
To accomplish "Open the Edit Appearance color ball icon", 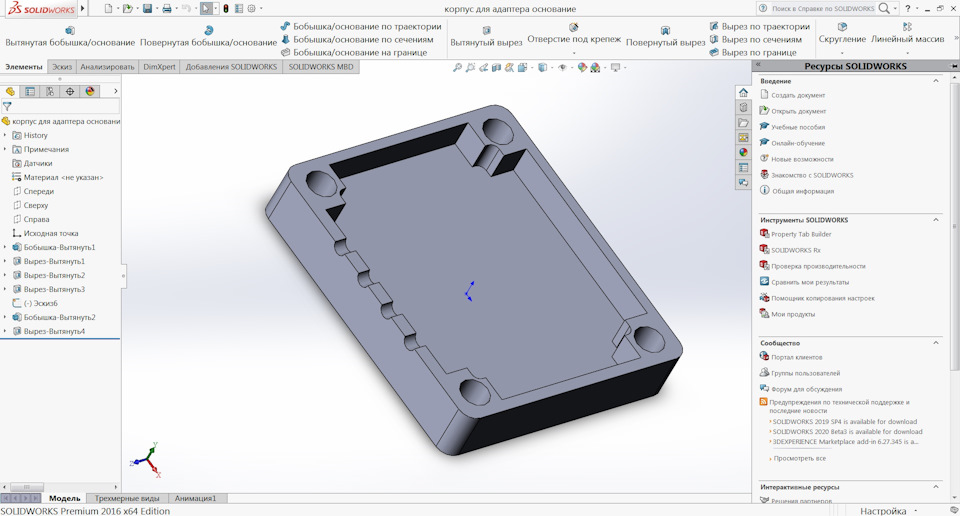I will pos(582,67).
